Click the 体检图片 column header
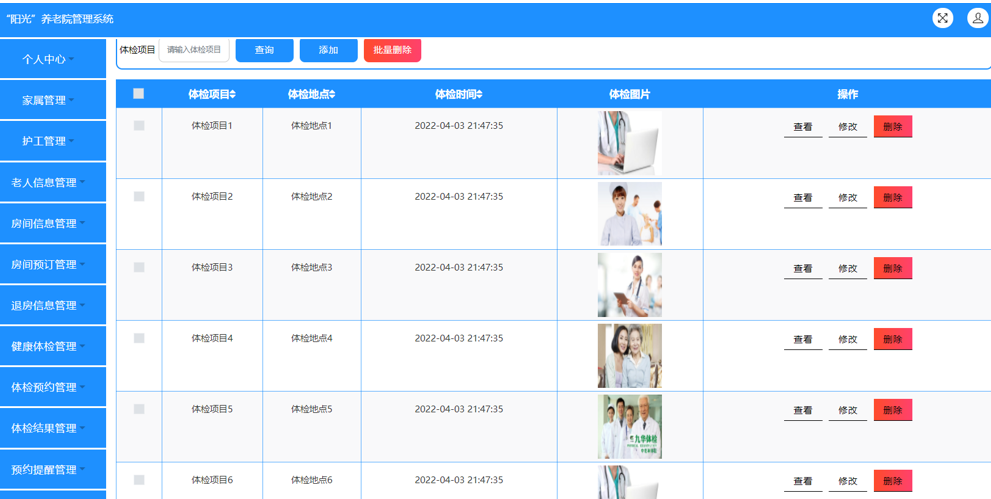The width and height of the screenshot is (991, 499). [x=629, y=95]
